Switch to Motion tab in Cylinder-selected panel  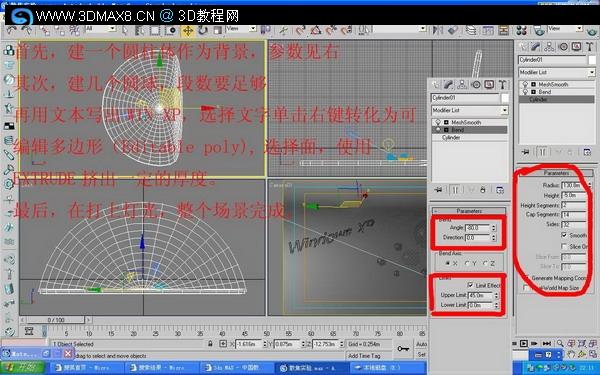point(563,47)
